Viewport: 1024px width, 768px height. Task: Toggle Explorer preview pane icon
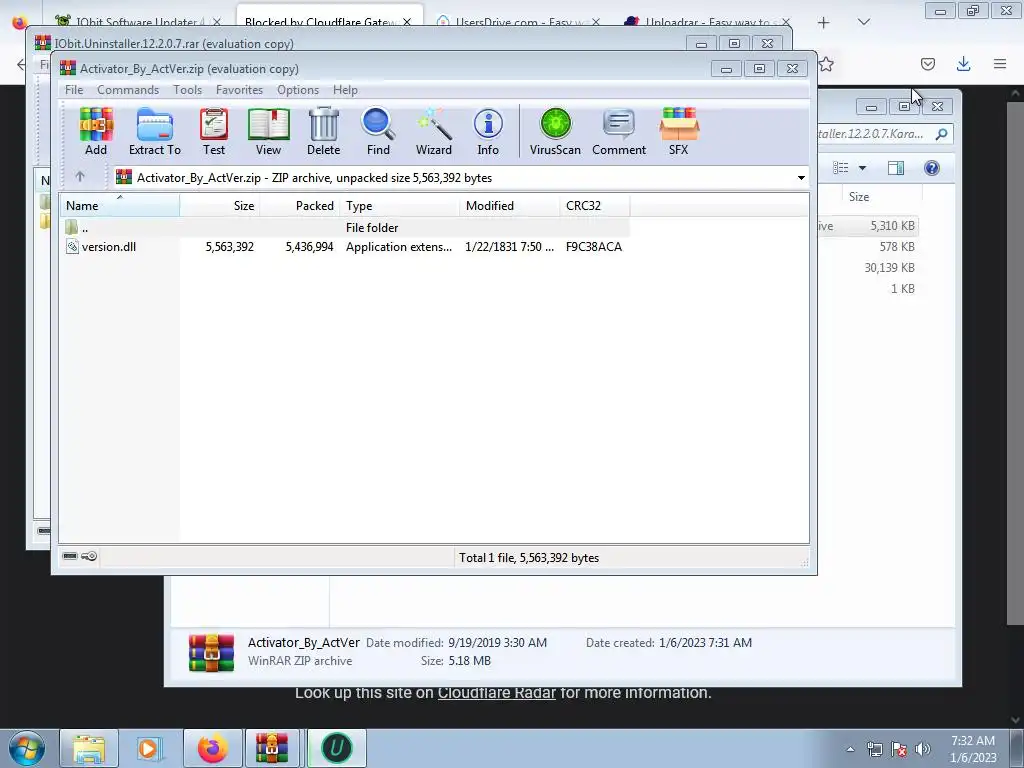896,168
